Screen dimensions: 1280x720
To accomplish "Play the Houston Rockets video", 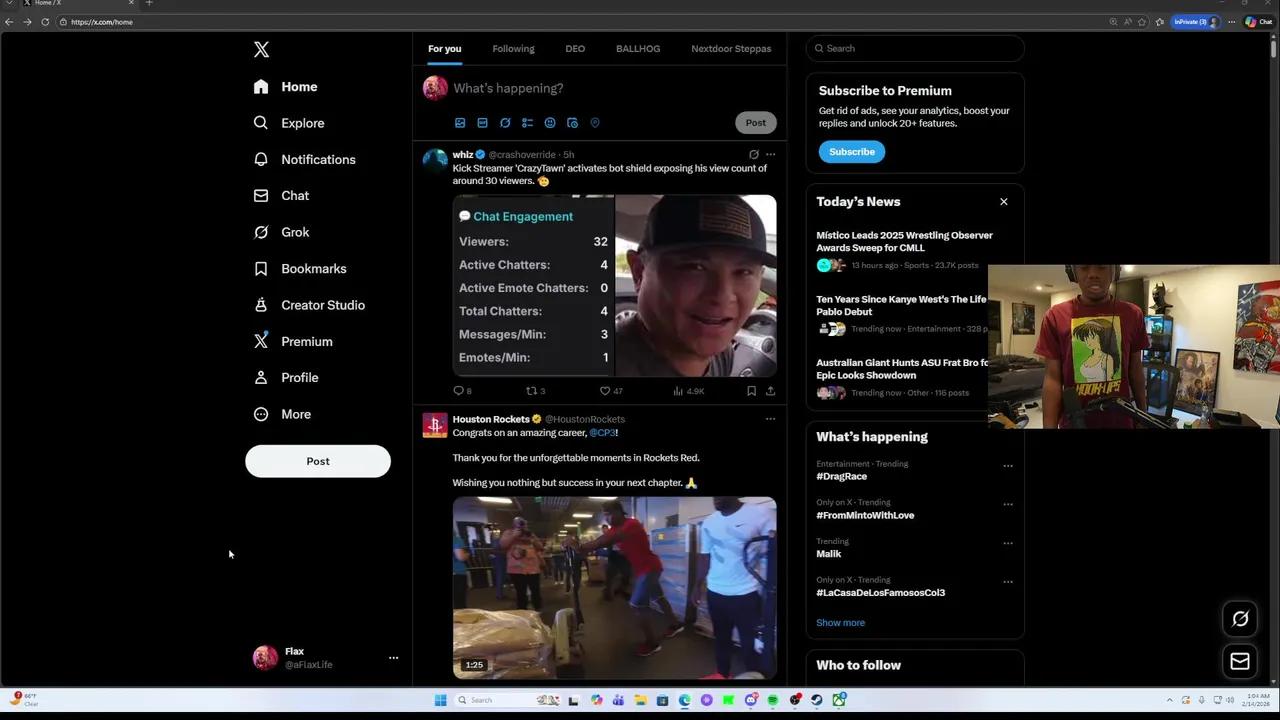I will pos(614,588).
